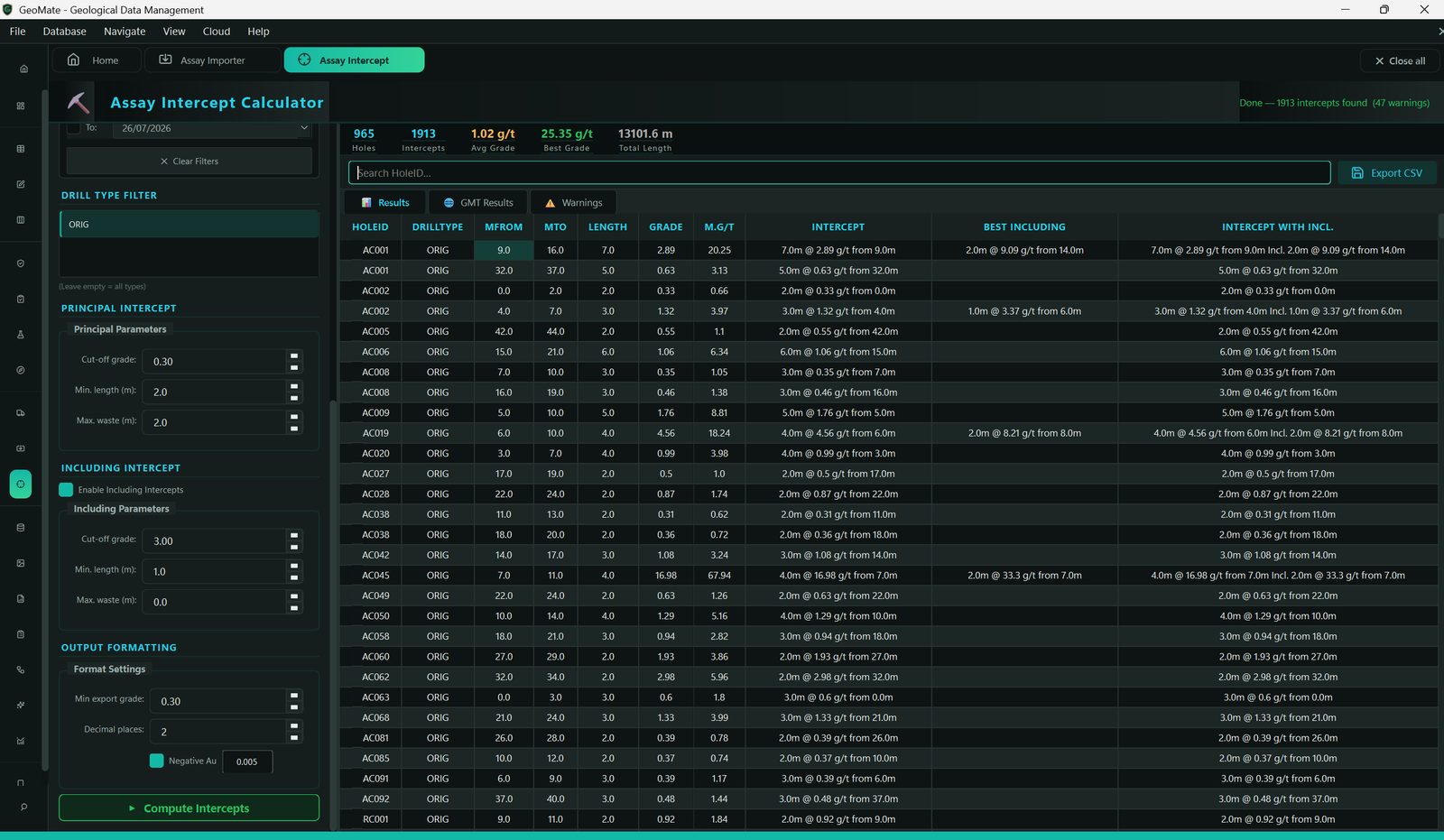1444x840 pixels.
Task: Increase including Cut-off grade stepper
Action: pos(294,535)
